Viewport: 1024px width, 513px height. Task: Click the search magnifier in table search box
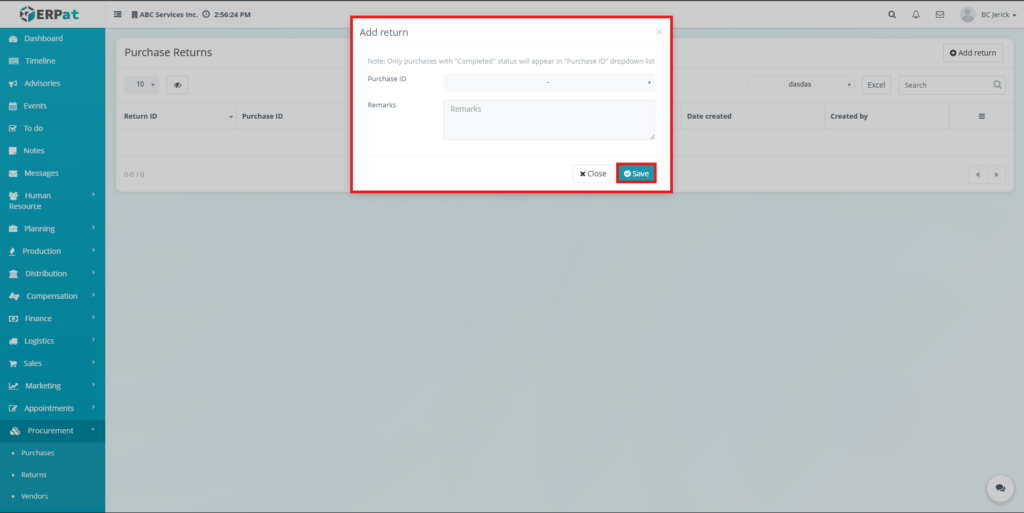pyautogui.click(x=997, y=85)
